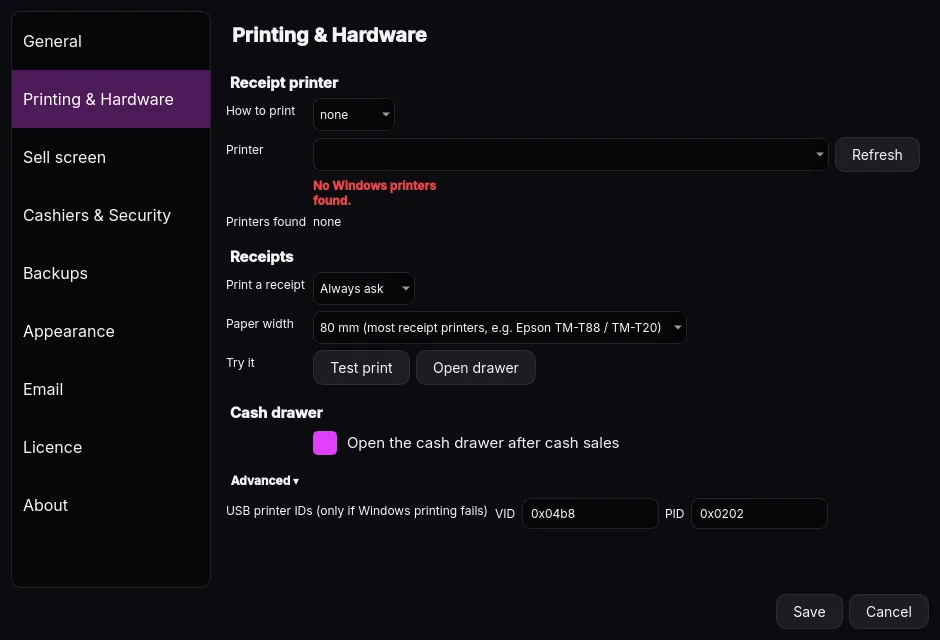Open Cashiers & Security settings

[111, 215]
